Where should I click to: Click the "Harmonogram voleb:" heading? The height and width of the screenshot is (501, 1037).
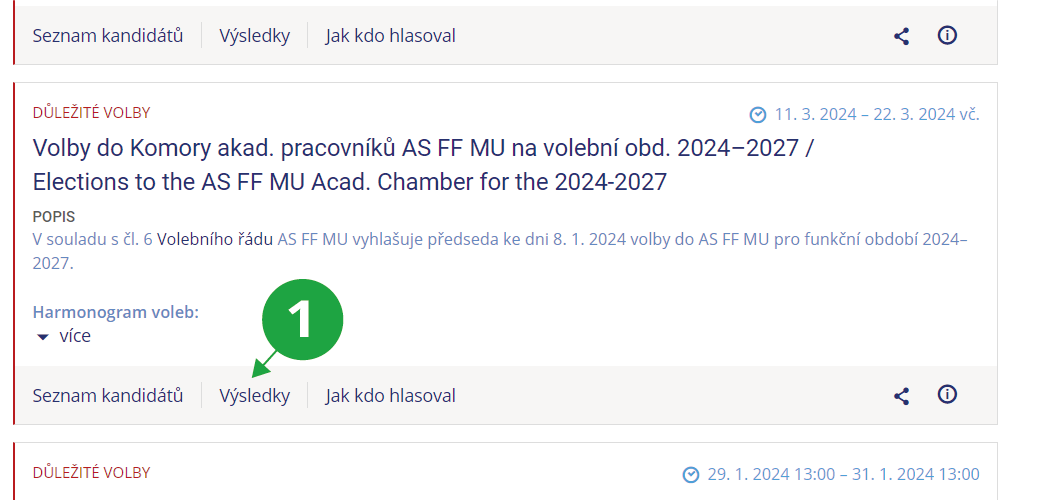coord(116,312)
